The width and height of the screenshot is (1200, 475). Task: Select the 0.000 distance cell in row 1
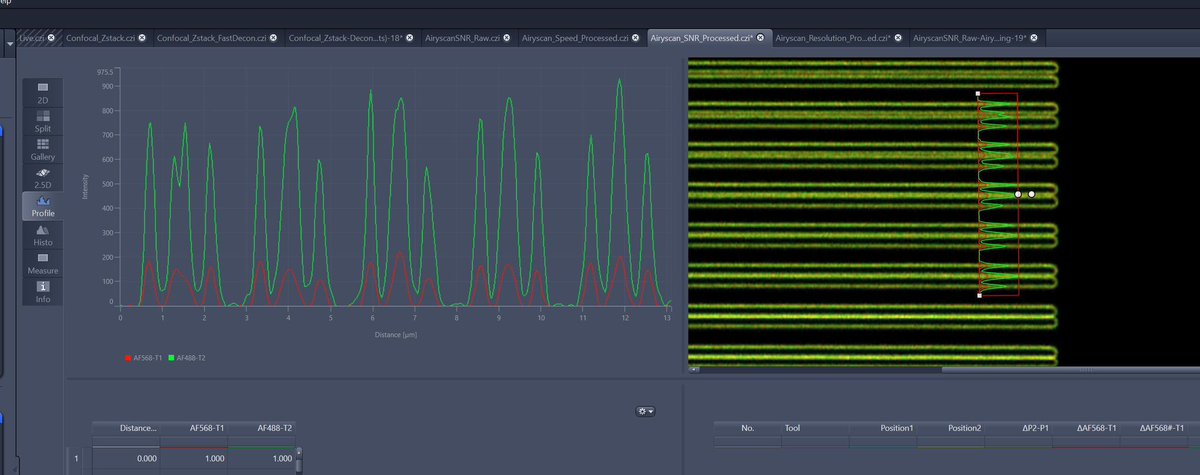pyautogui.click(x=125, y=458)
